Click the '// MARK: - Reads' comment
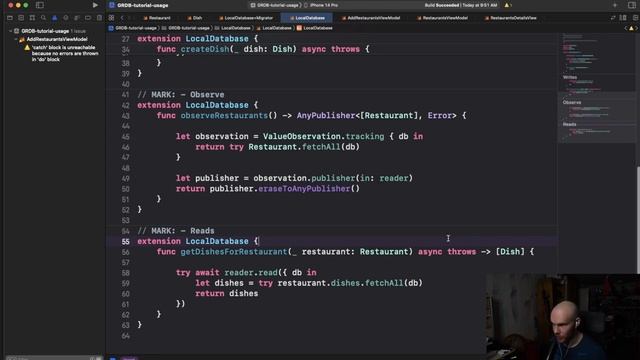640x360 pixels. pyautogui.click(x=176, y=231)
